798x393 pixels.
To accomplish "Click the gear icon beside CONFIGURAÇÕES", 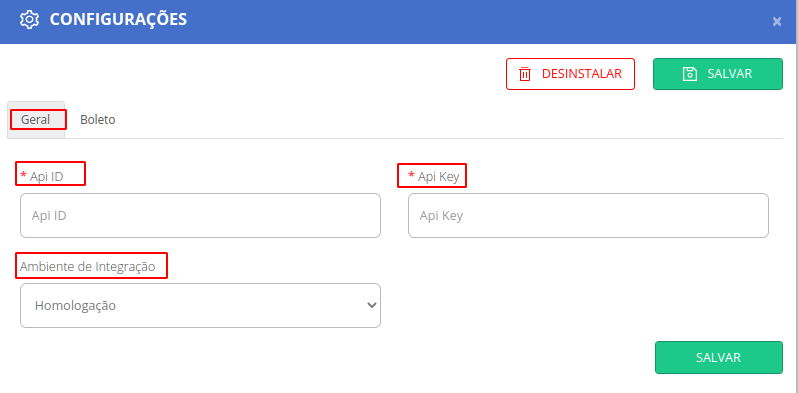I will [30, 19].
